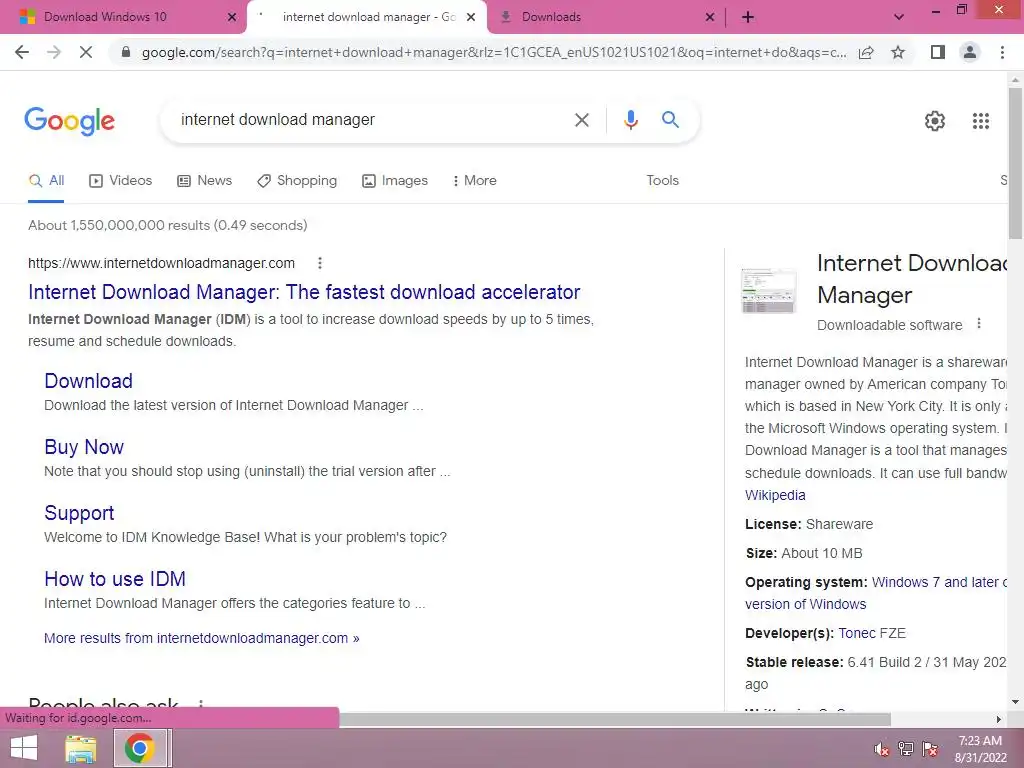Open the tab search chevron
The image size is (1024, 768).
899,17
